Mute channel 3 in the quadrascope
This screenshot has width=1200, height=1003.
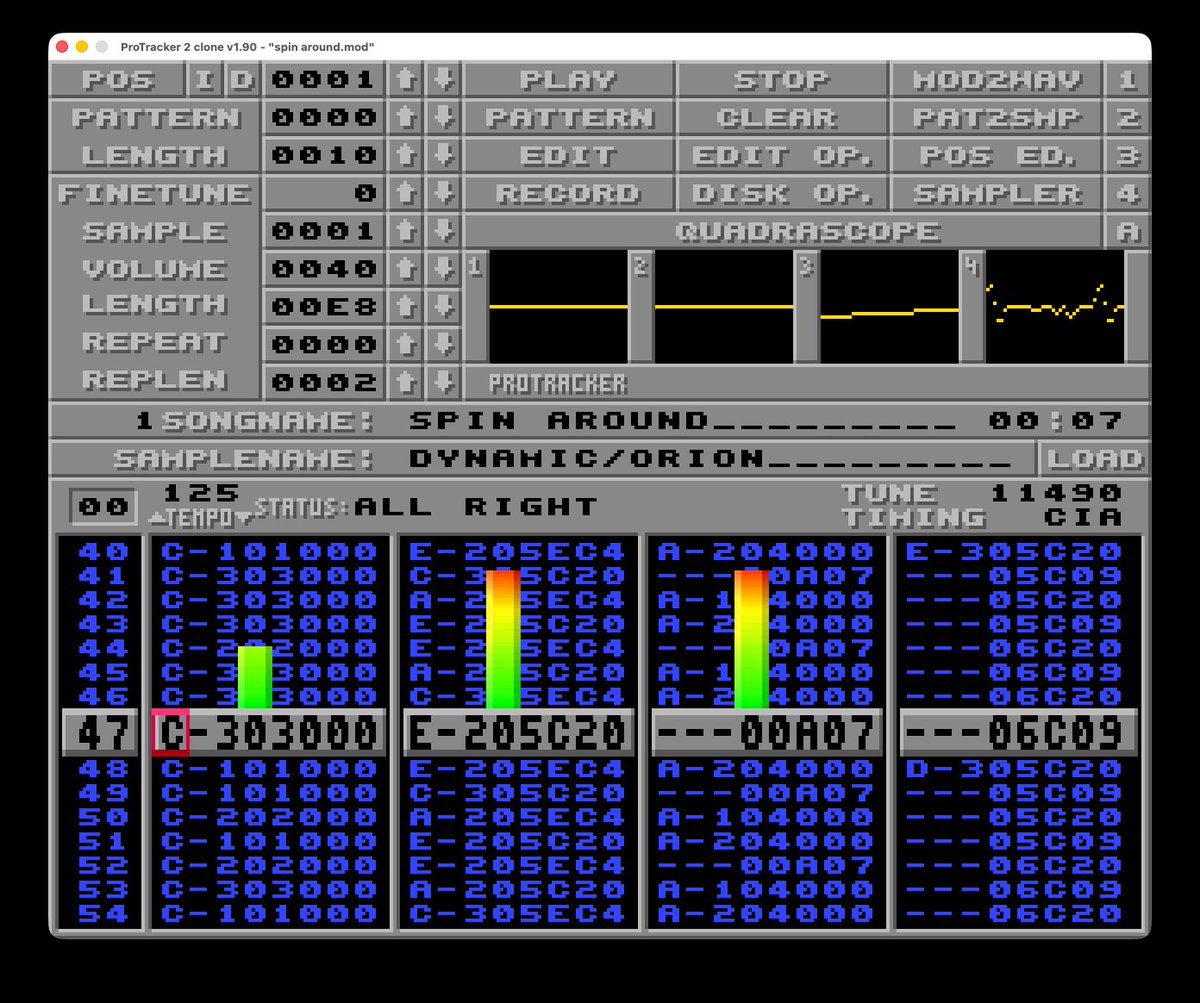tap(890, 306)
